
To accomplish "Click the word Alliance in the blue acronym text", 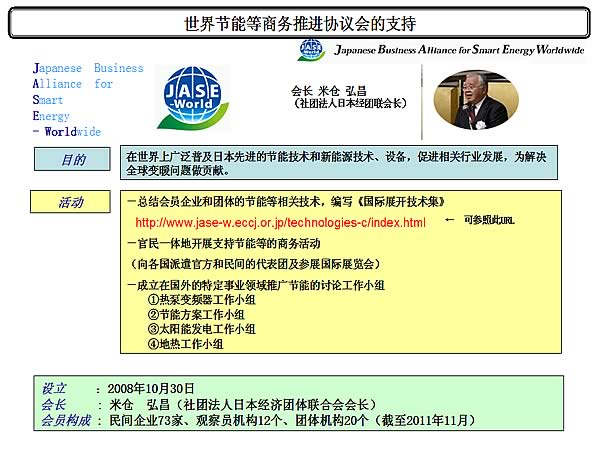I will pos(57,84).
